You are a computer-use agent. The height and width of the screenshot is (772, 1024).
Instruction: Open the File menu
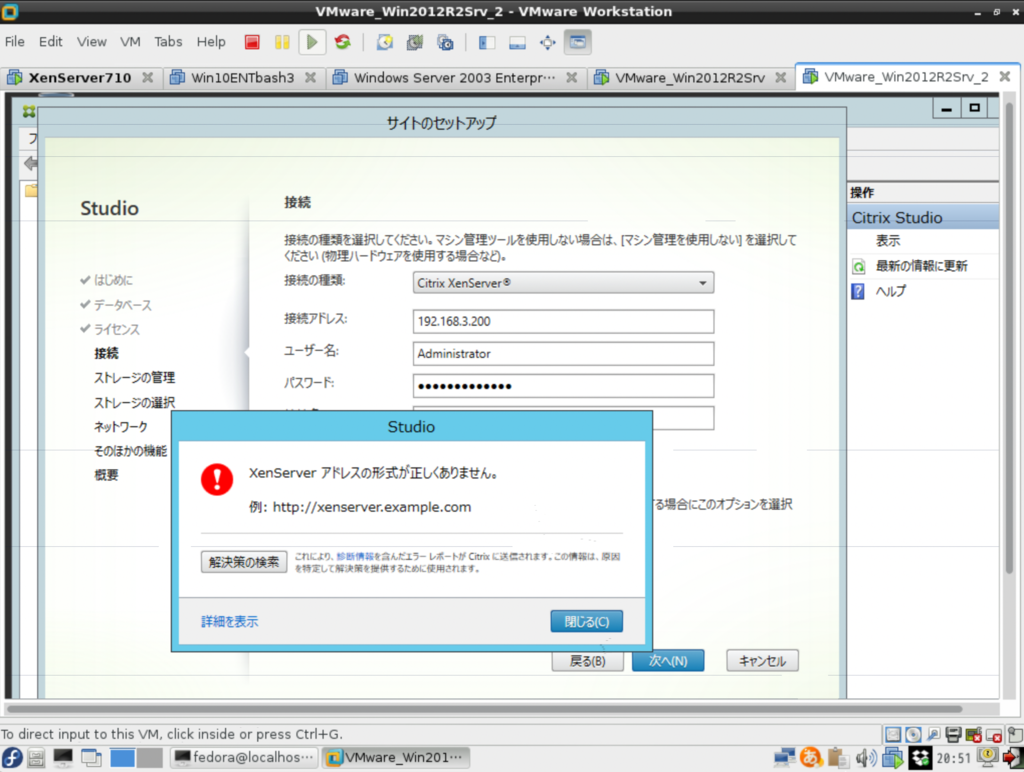click(14, 42)
